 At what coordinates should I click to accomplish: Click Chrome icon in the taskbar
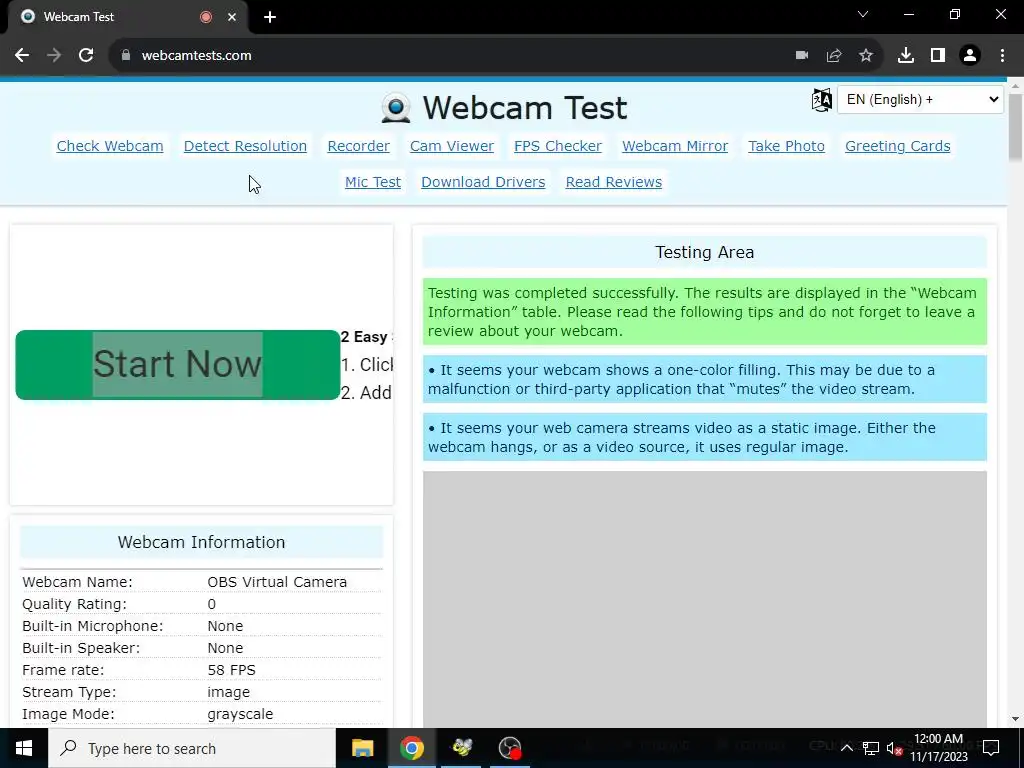pyautogui.click(x=411, y=748)
